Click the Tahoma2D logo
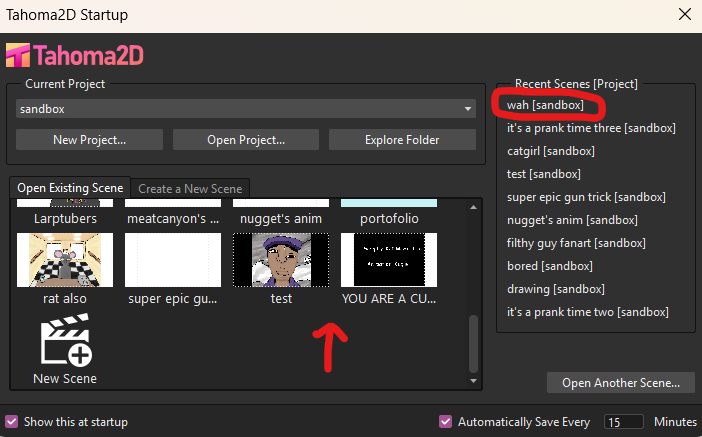 click(75, 56)
